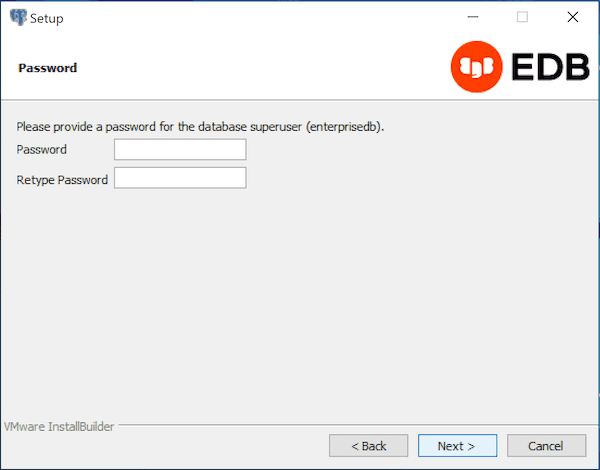600x470 pixels.
Task: Focus the Password input field
Action: coord(180,150)
